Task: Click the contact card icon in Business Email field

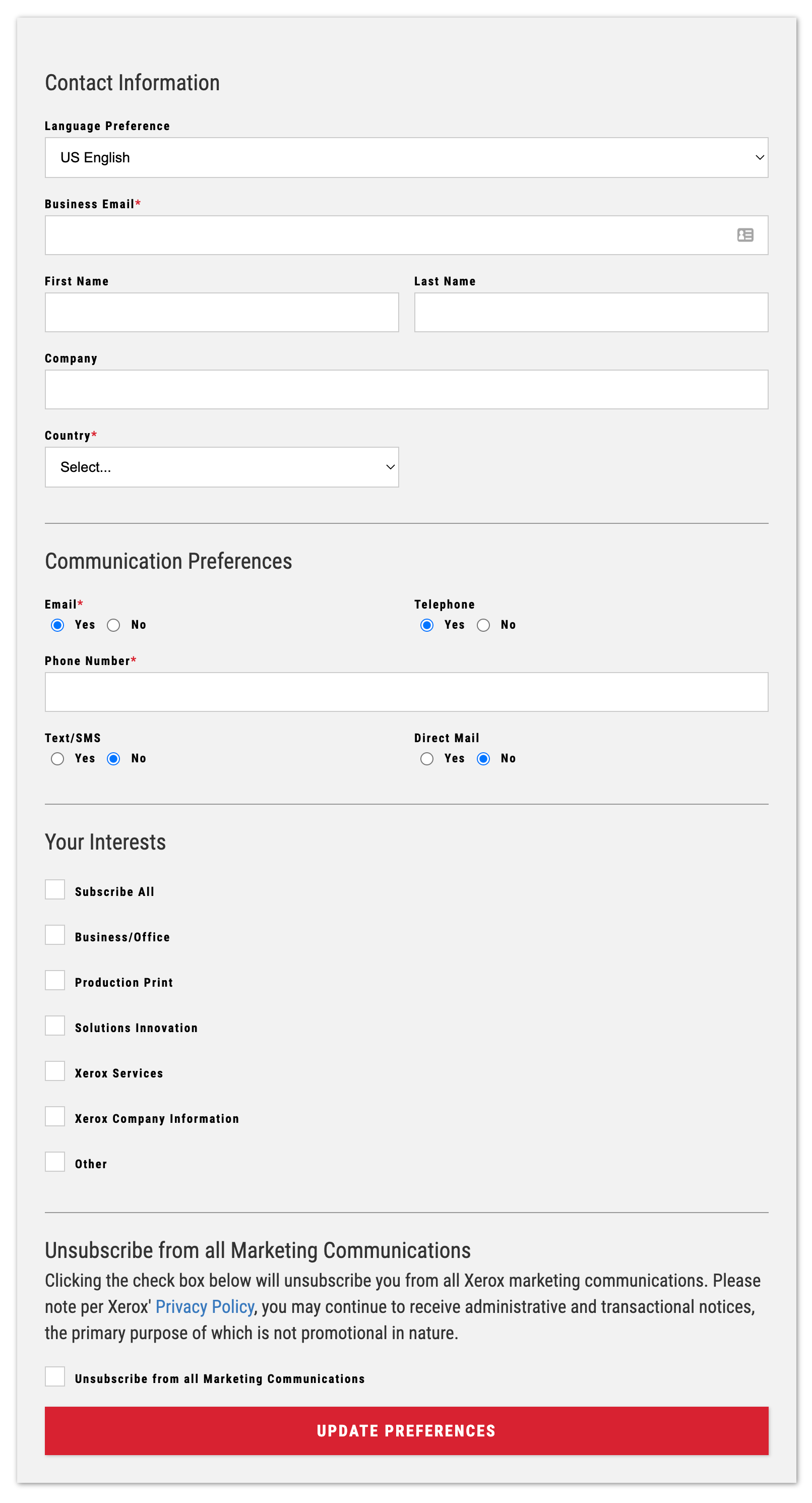Action: click(745, 235)
